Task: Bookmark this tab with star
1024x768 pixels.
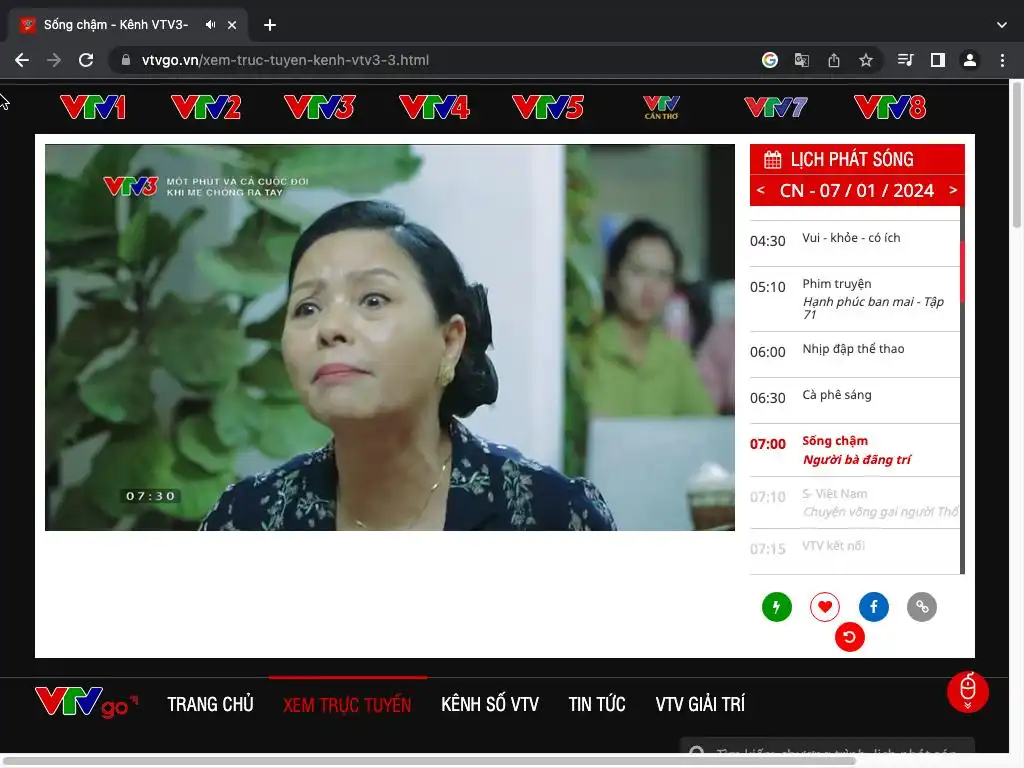Action: (866, 60)
